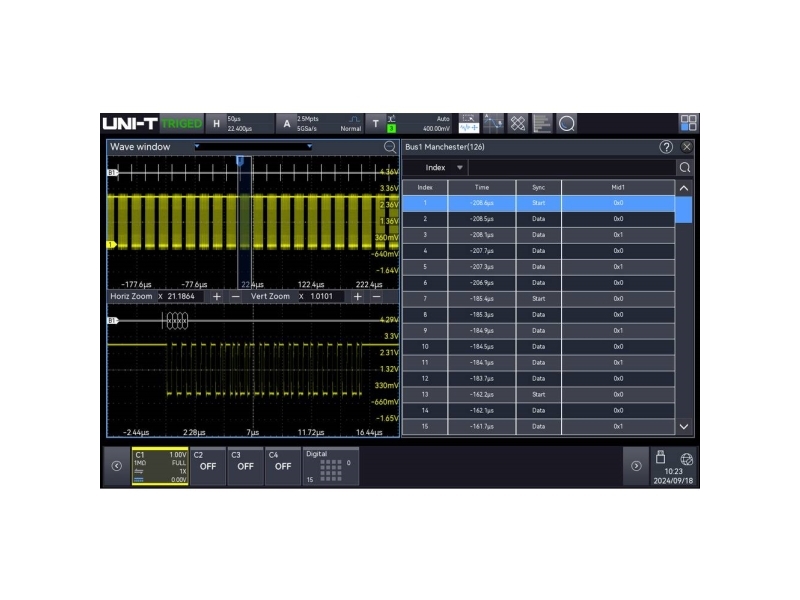Open the UNI-T logo main menu
This screenshot has height=600, width=800.
click(x=130, y=123)
